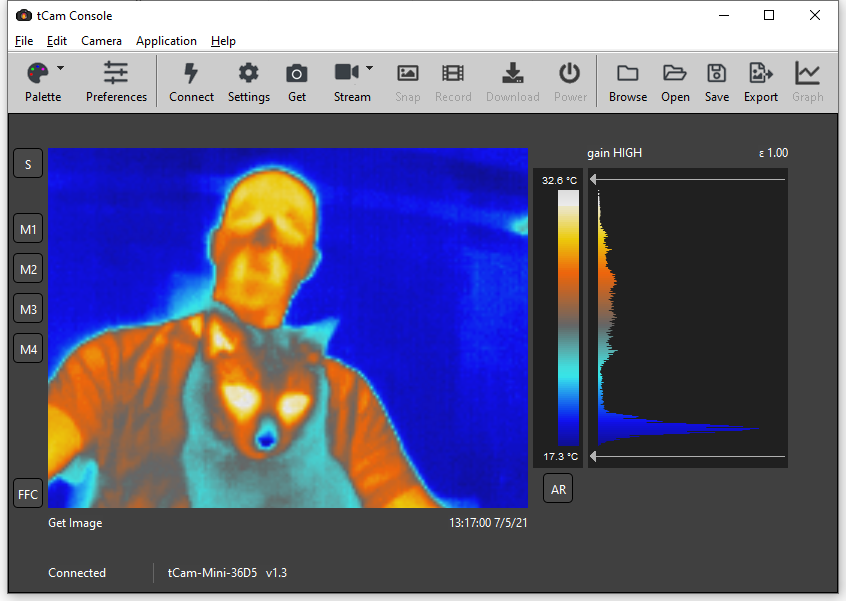
Task: Open the File menu
Action: pos(24,41)
